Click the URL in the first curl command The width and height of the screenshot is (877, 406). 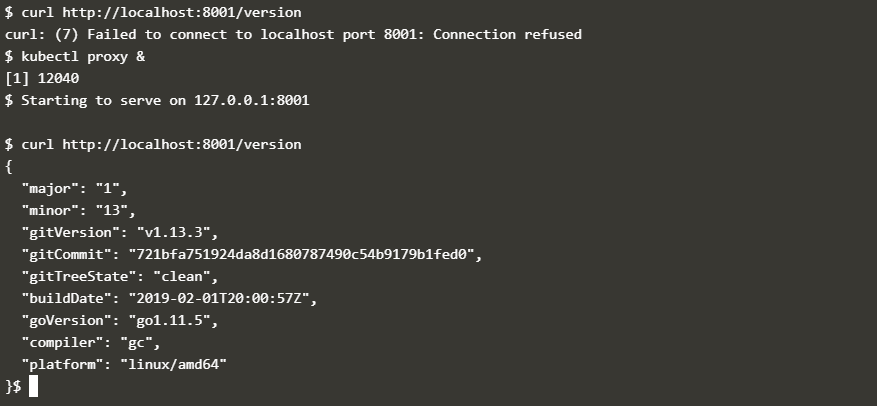181,13
